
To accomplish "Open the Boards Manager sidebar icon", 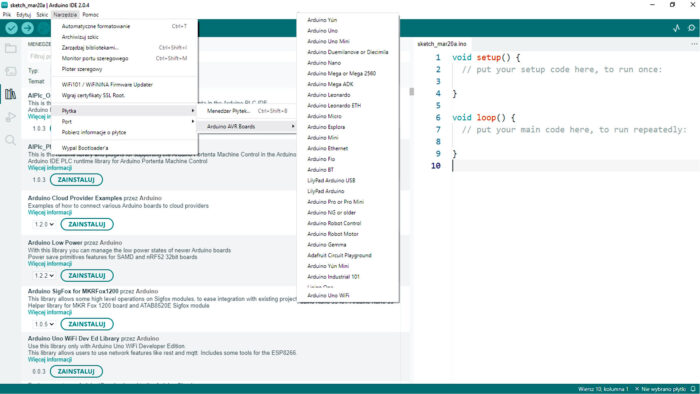I will (x=11, y=71).
